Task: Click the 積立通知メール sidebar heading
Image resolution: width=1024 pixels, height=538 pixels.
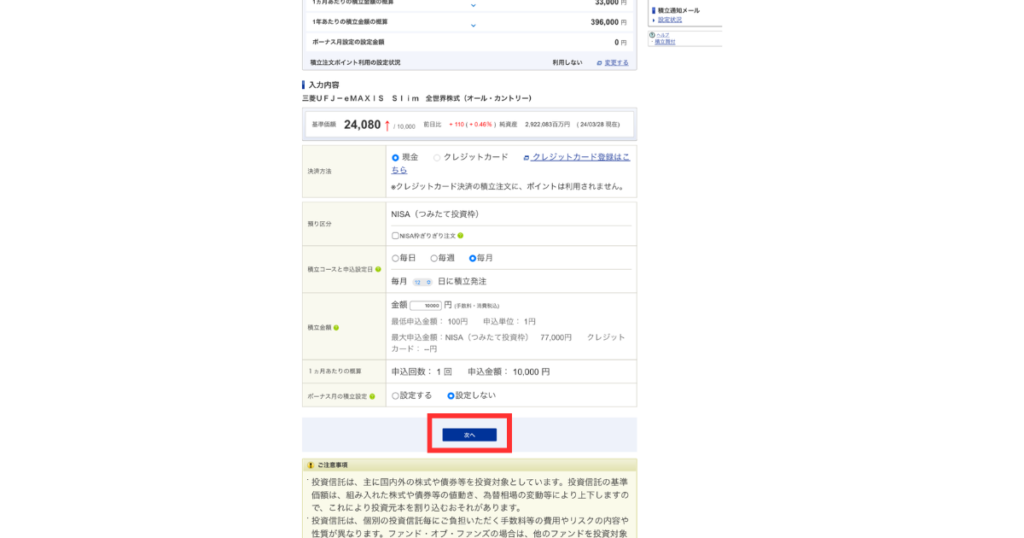Action: pyautogui.click(x=678, y=10)
